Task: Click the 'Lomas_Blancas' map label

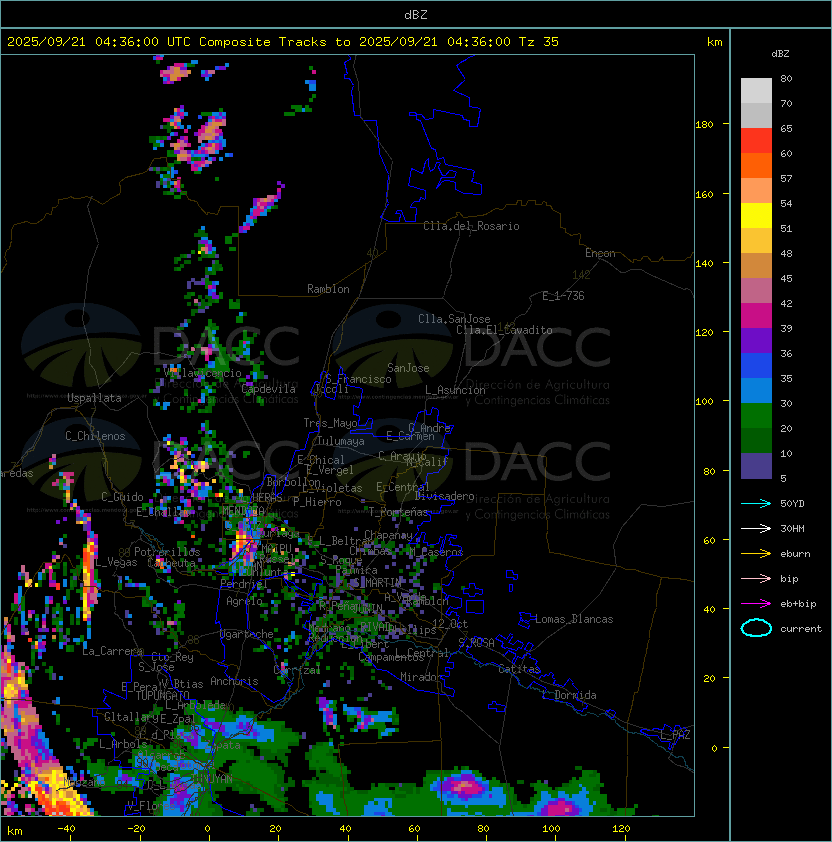Action: (574, 619)
